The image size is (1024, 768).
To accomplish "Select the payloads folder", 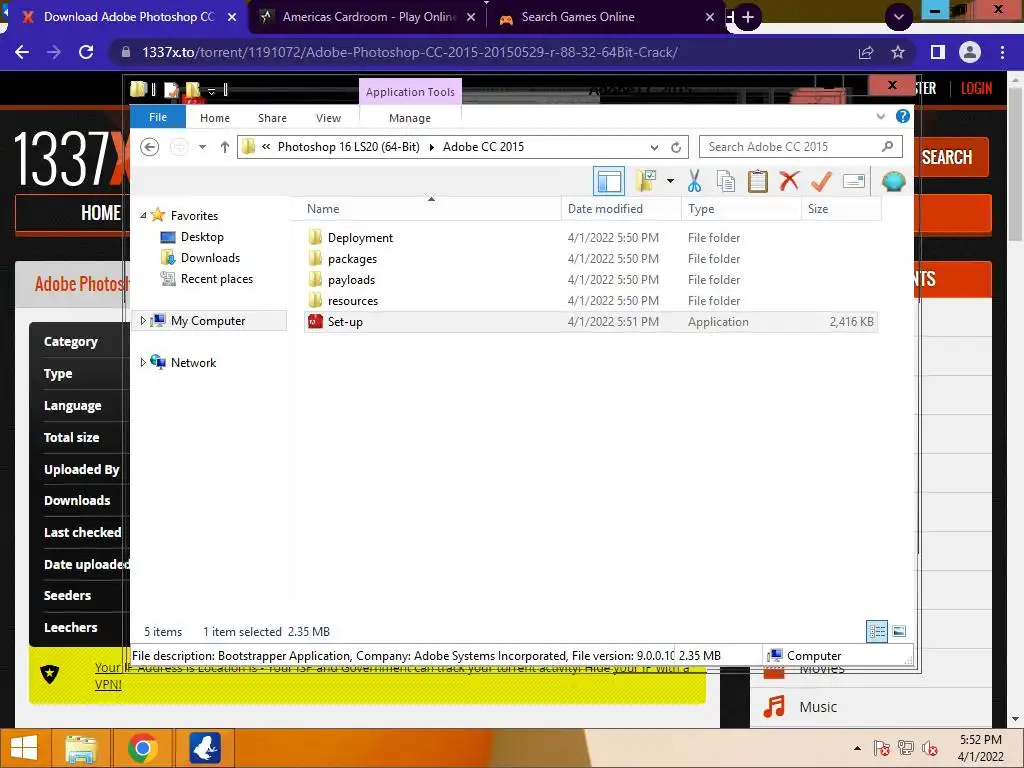I will click(x=351, y=280).
